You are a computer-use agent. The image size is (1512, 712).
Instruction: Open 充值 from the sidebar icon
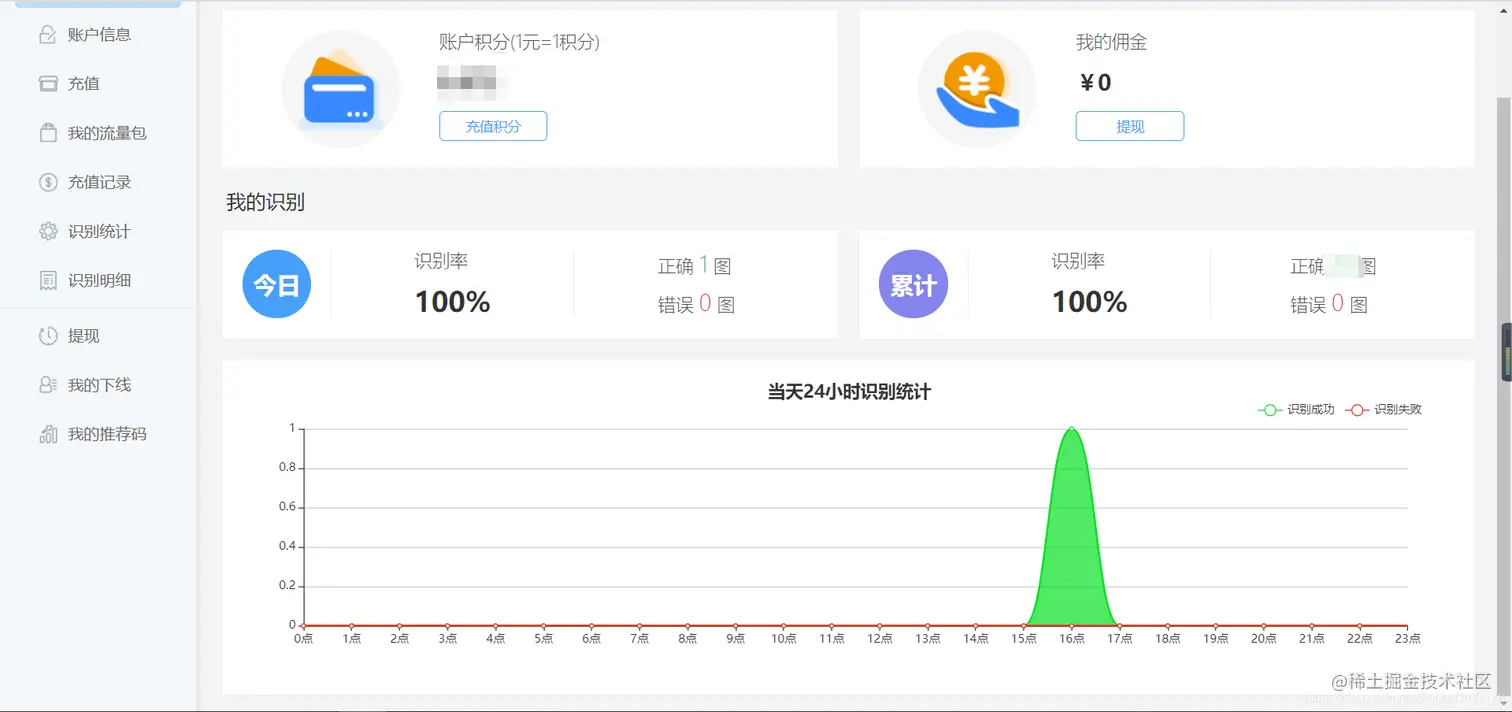pos(47,83)
